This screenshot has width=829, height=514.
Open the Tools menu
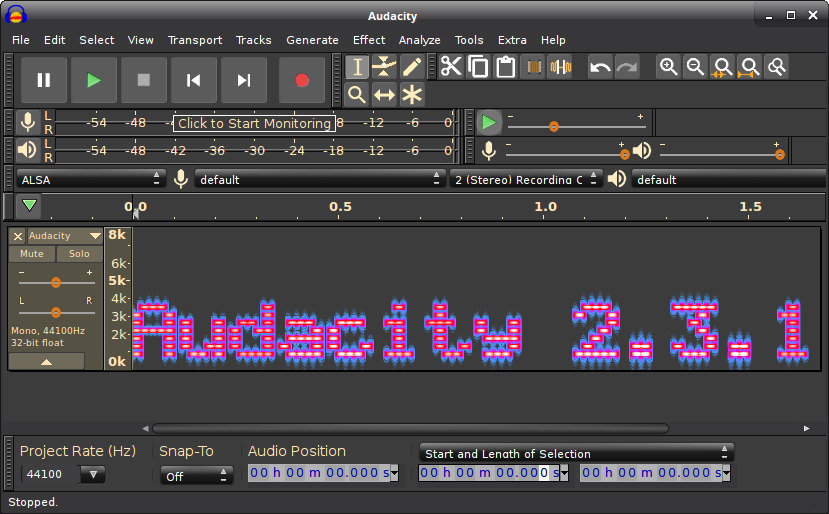click(469, 40)
